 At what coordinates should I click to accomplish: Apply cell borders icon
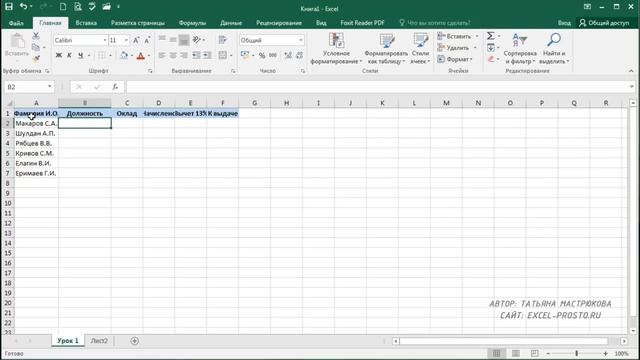point(102,56)
